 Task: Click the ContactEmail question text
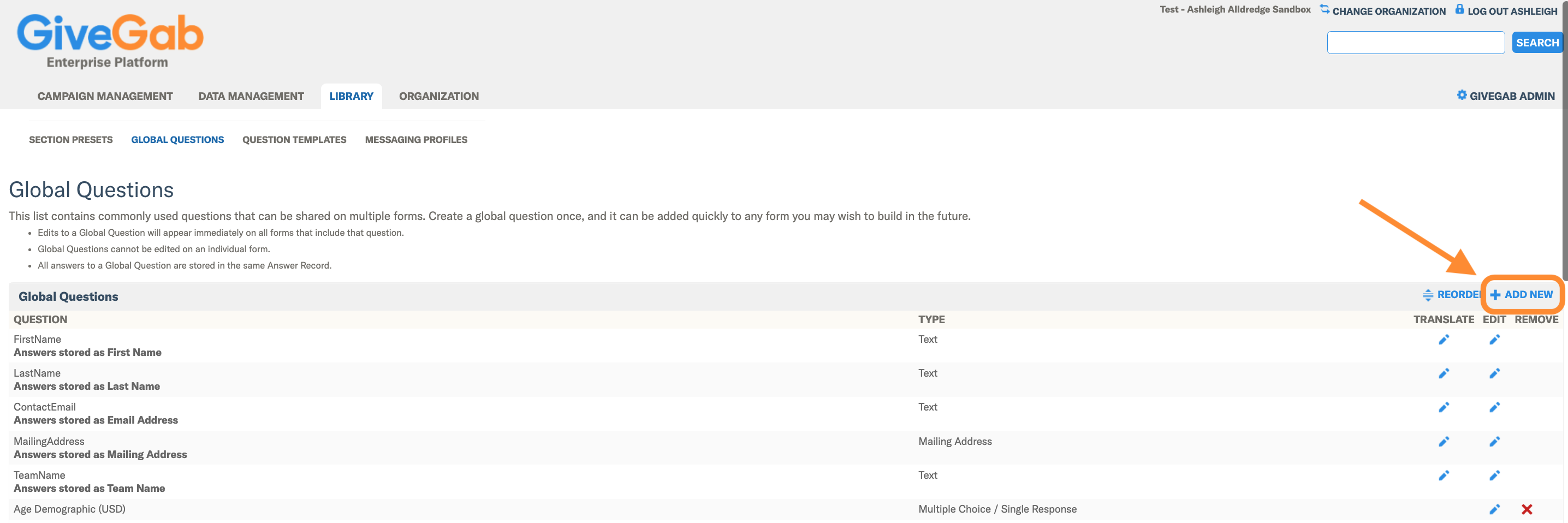(x=44, y=407)
